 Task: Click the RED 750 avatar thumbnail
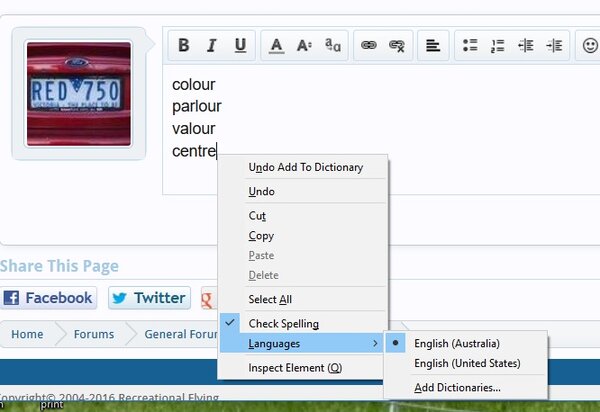tap(79, 93)
